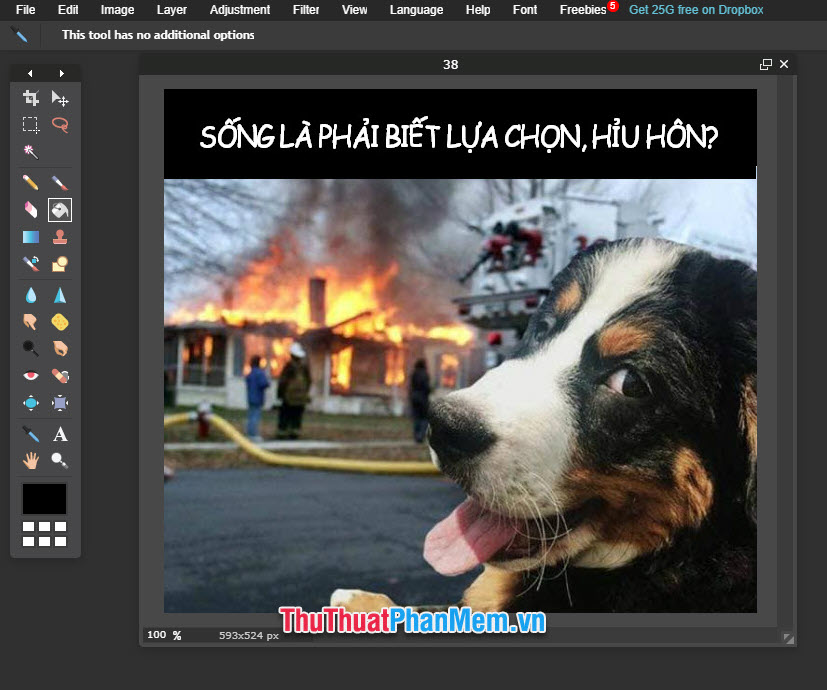Select the Eraser tool
The image size is (827, 690).
[31, 210]
